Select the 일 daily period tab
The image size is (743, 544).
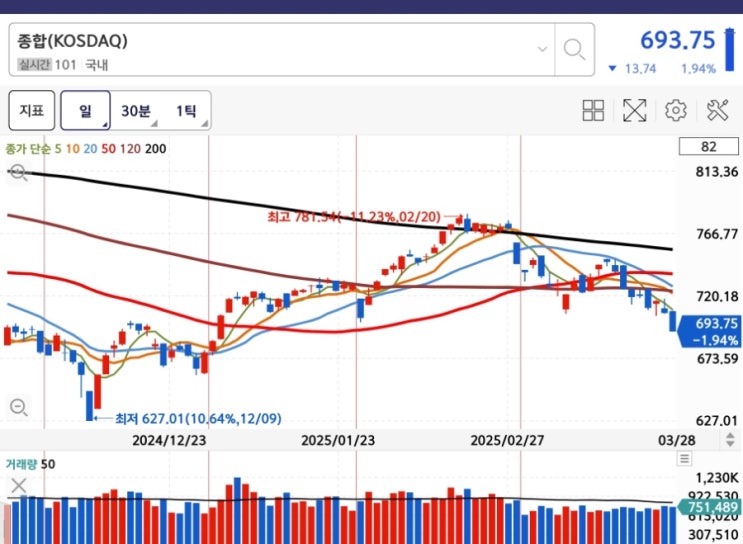coord(85,111)
